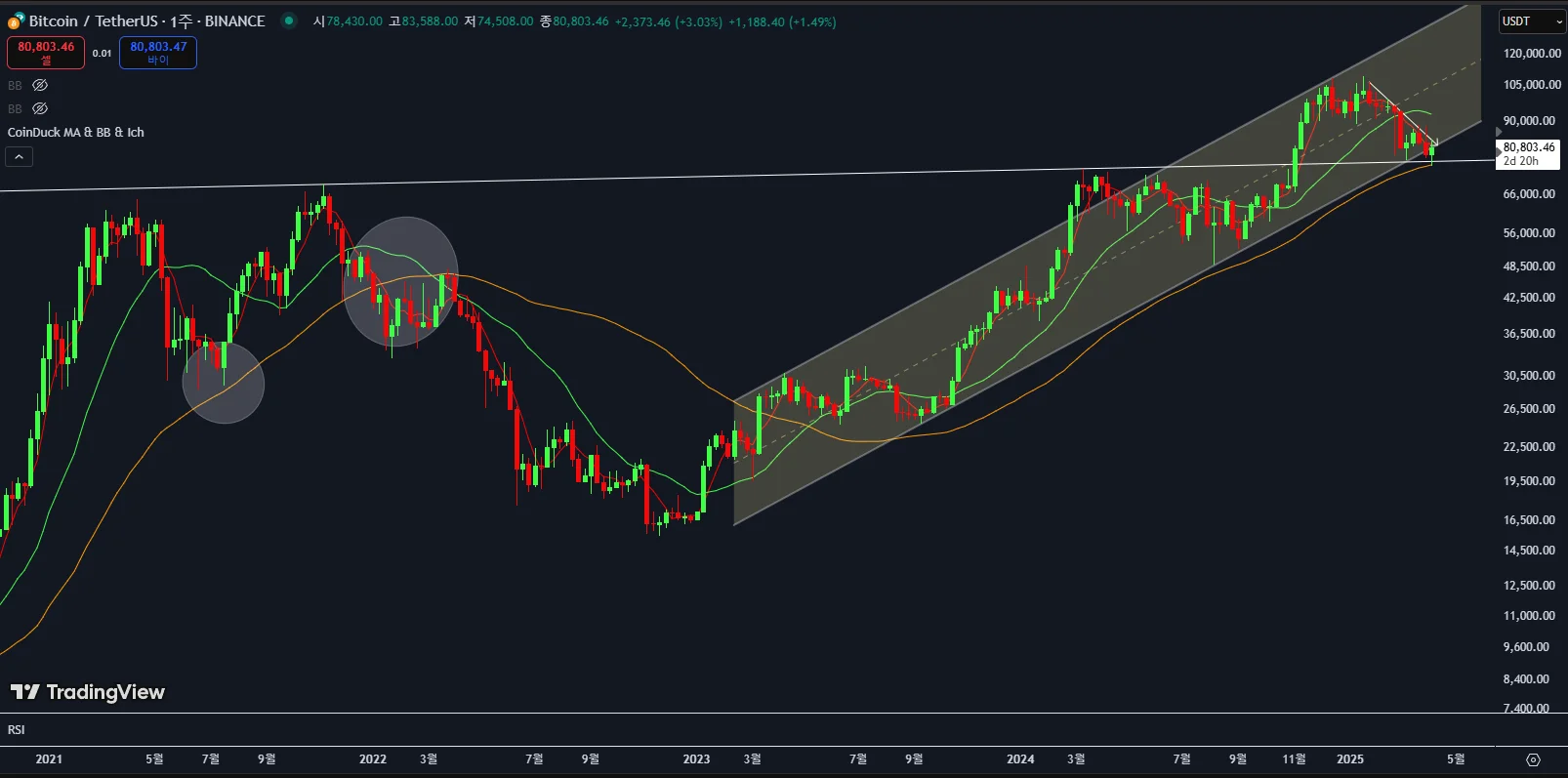Click the low value 74,508.00
The width and height of the screenshot is (1568, 778).
pyautogui.click(x=505, y=21)
